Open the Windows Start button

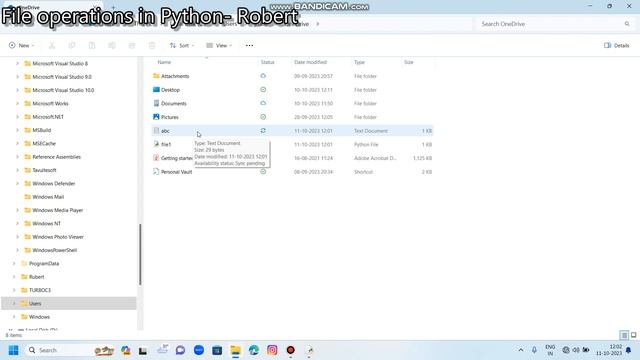point(13,350)
